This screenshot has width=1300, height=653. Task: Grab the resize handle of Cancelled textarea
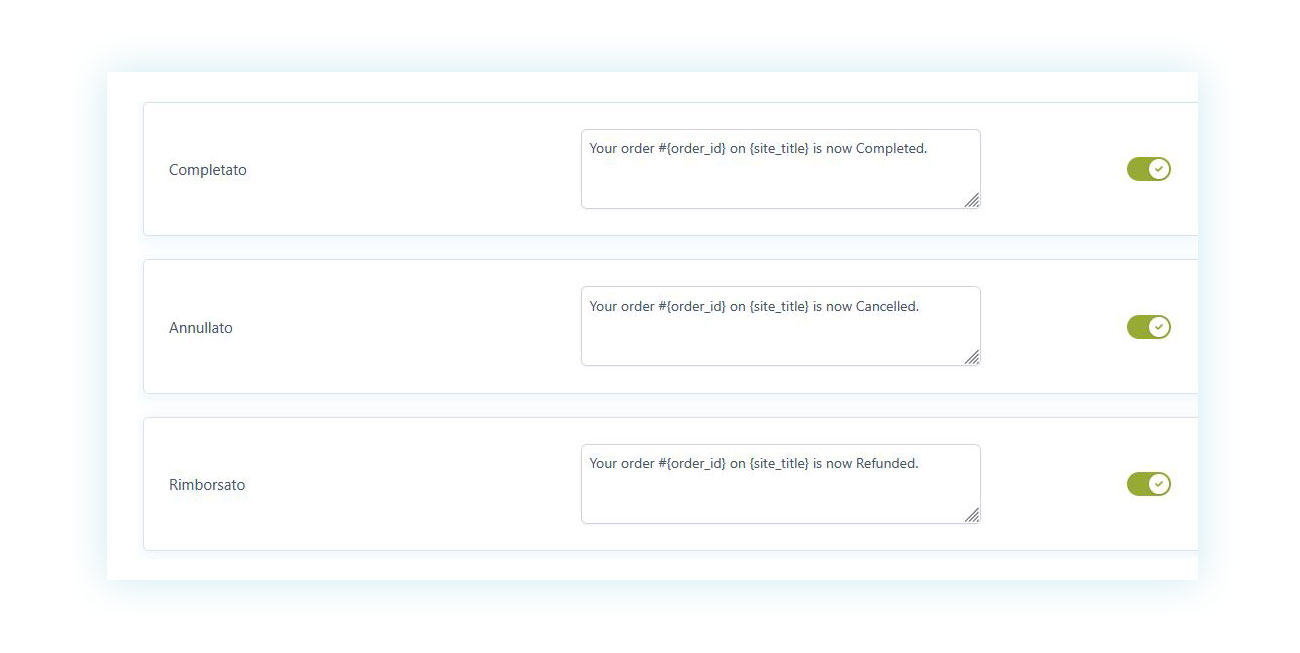(x=972, y=357)
